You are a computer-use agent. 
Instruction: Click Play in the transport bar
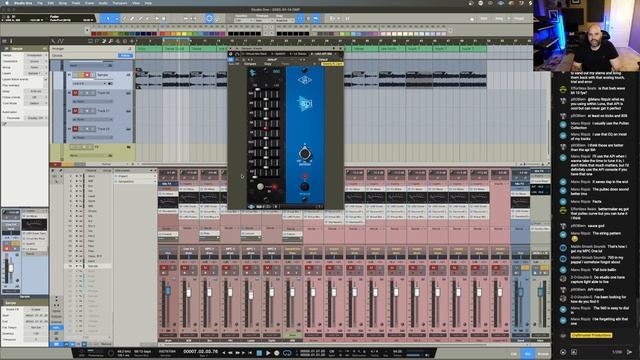point(268,353)
